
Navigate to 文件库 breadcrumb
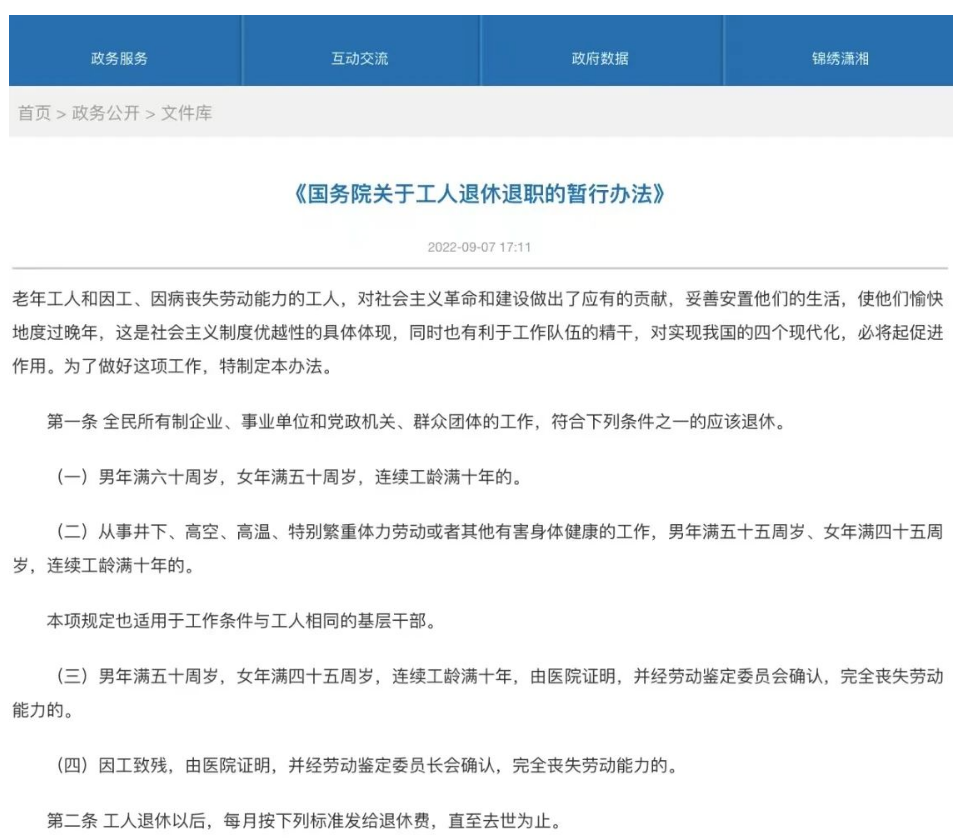(186, 113)
